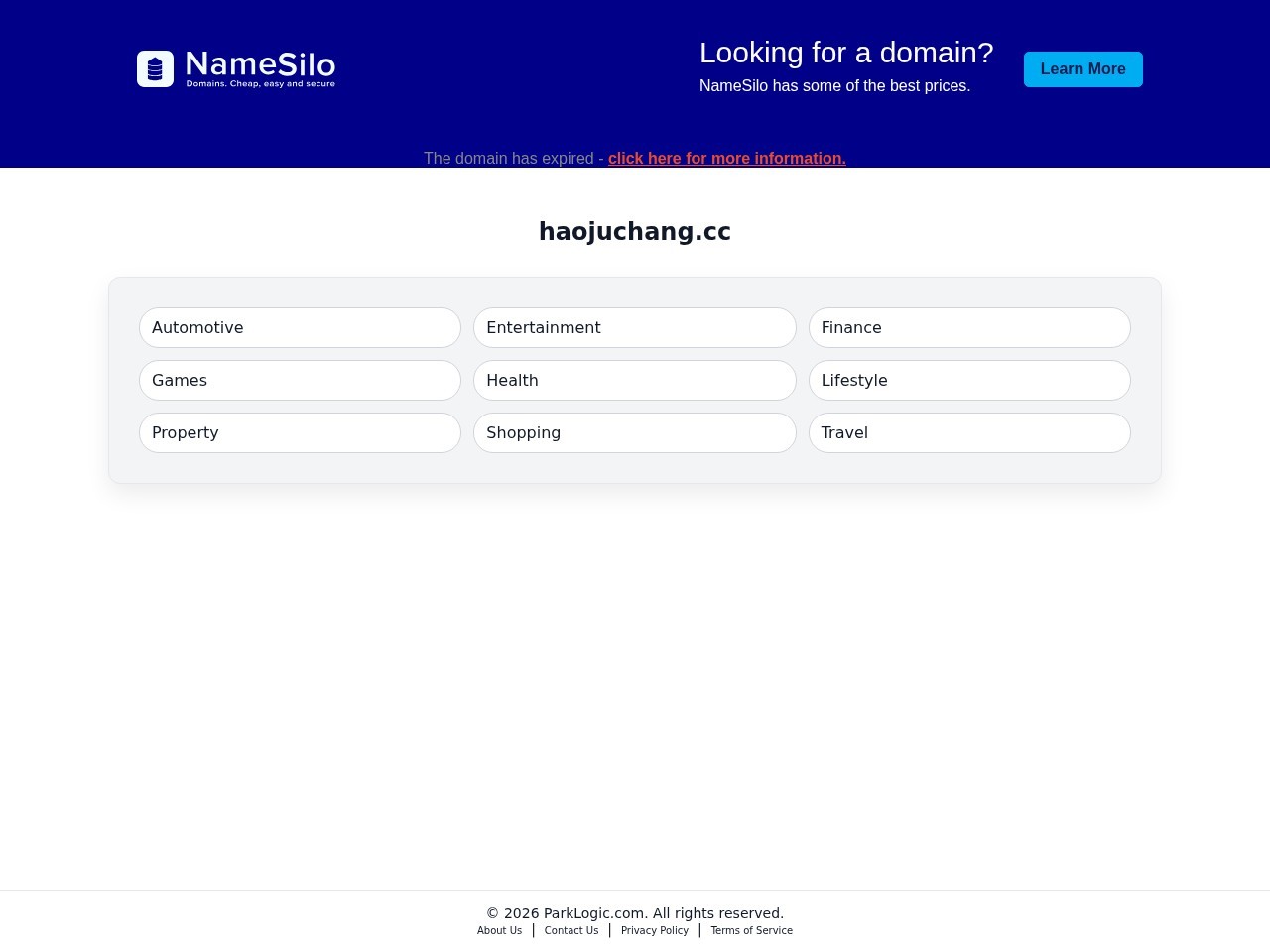Click the 'Looking for a domain?' headline

tap(846, 53)
